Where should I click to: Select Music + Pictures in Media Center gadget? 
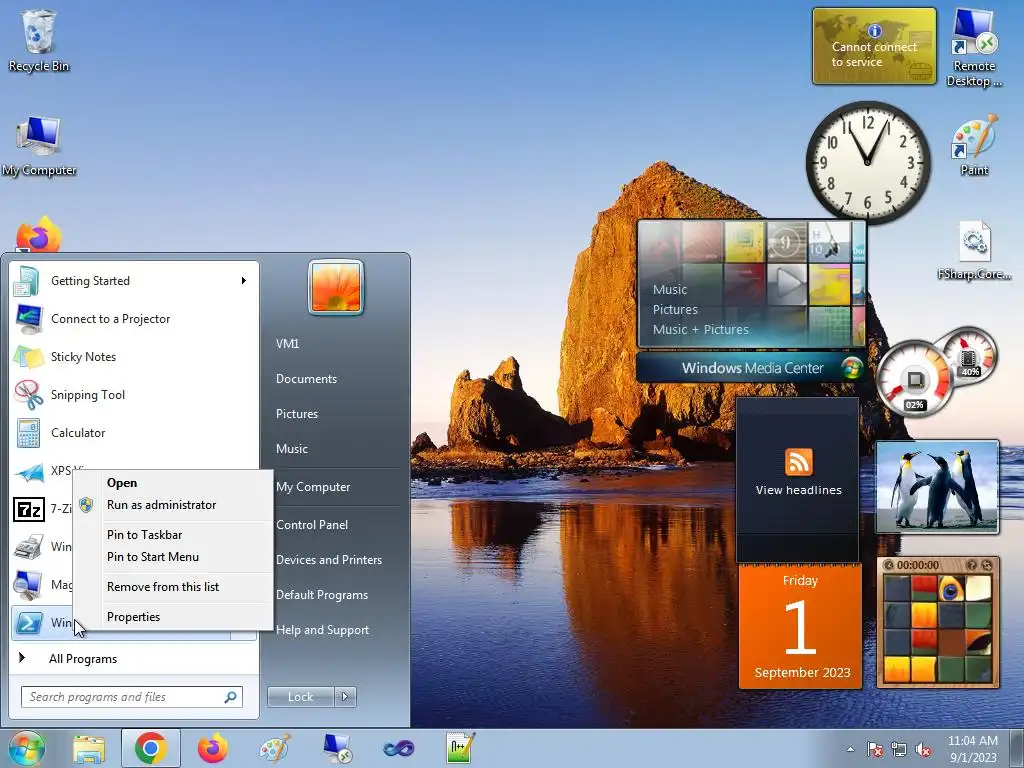(701, 330)
